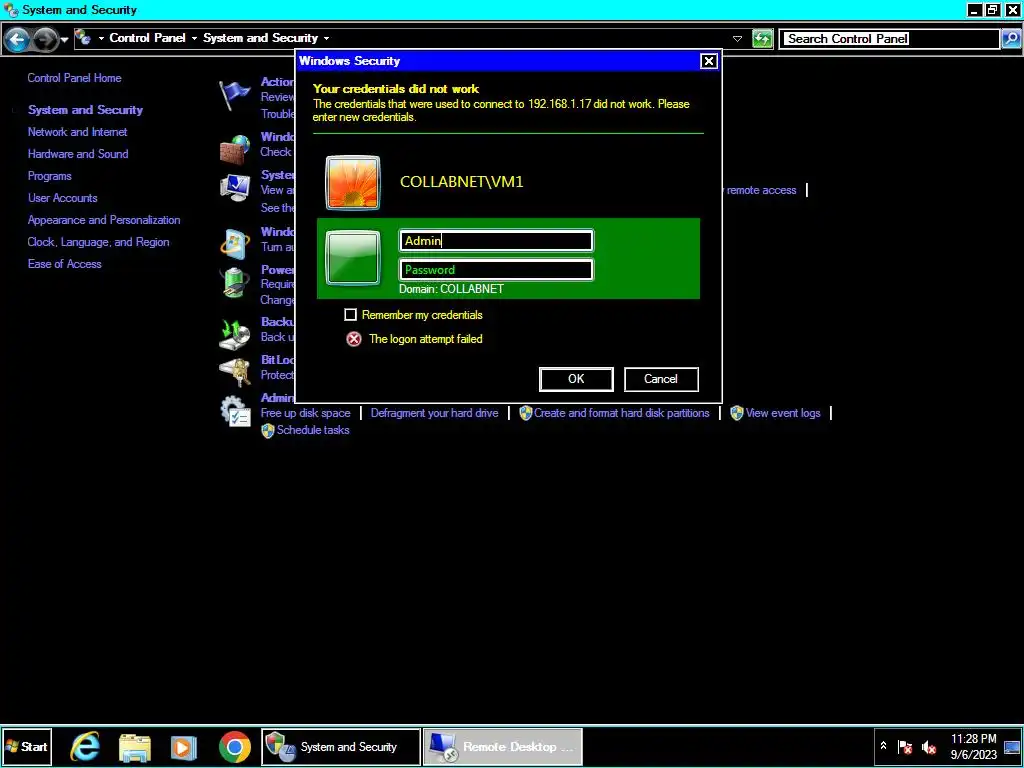The image size is (1024, 768).
Task: Open File Explorer folder on taskbar
Action: 135,748
